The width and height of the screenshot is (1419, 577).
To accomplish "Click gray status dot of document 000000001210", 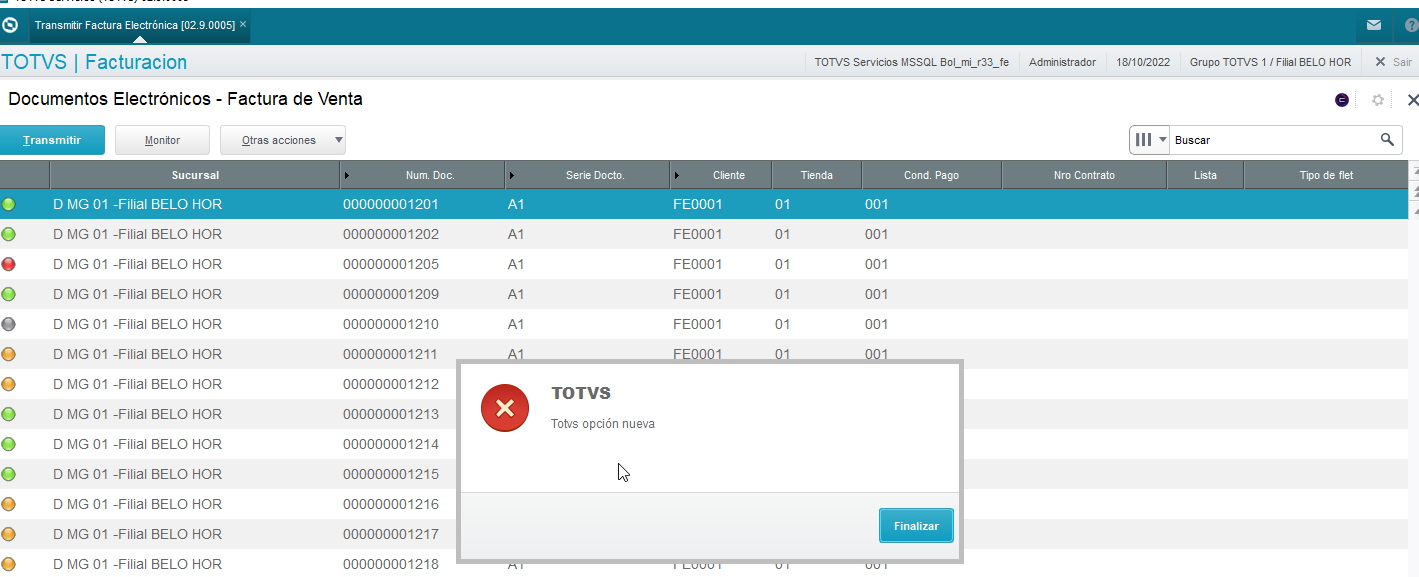I will 9,324.
